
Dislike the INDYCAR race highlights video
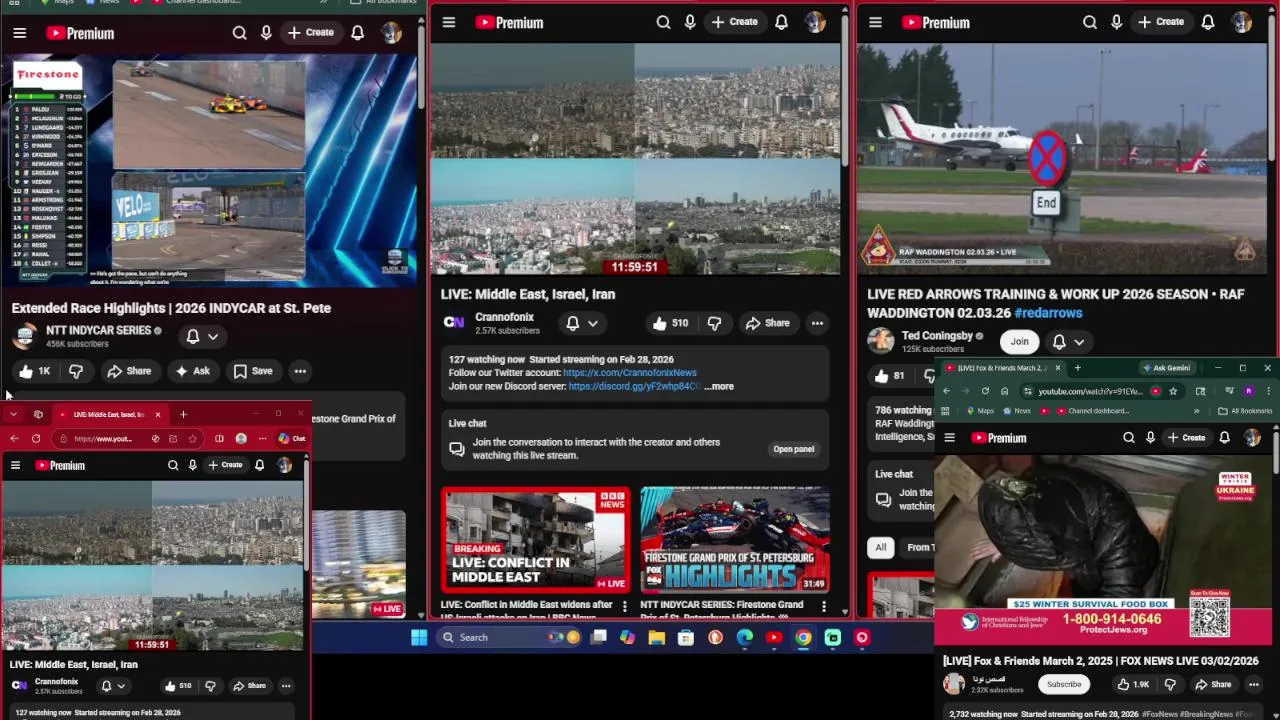[76, 371]
